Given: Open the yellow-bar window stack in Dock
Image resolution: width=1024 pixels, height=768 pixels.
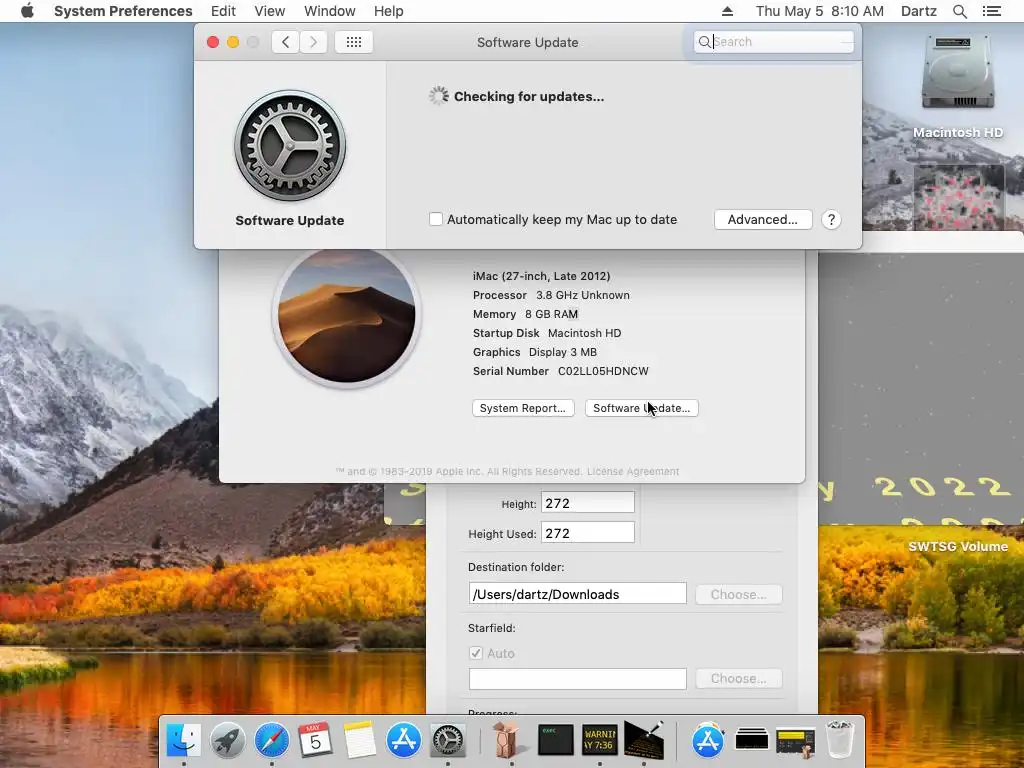Looking at the screenshot, I should click(795, 741).
